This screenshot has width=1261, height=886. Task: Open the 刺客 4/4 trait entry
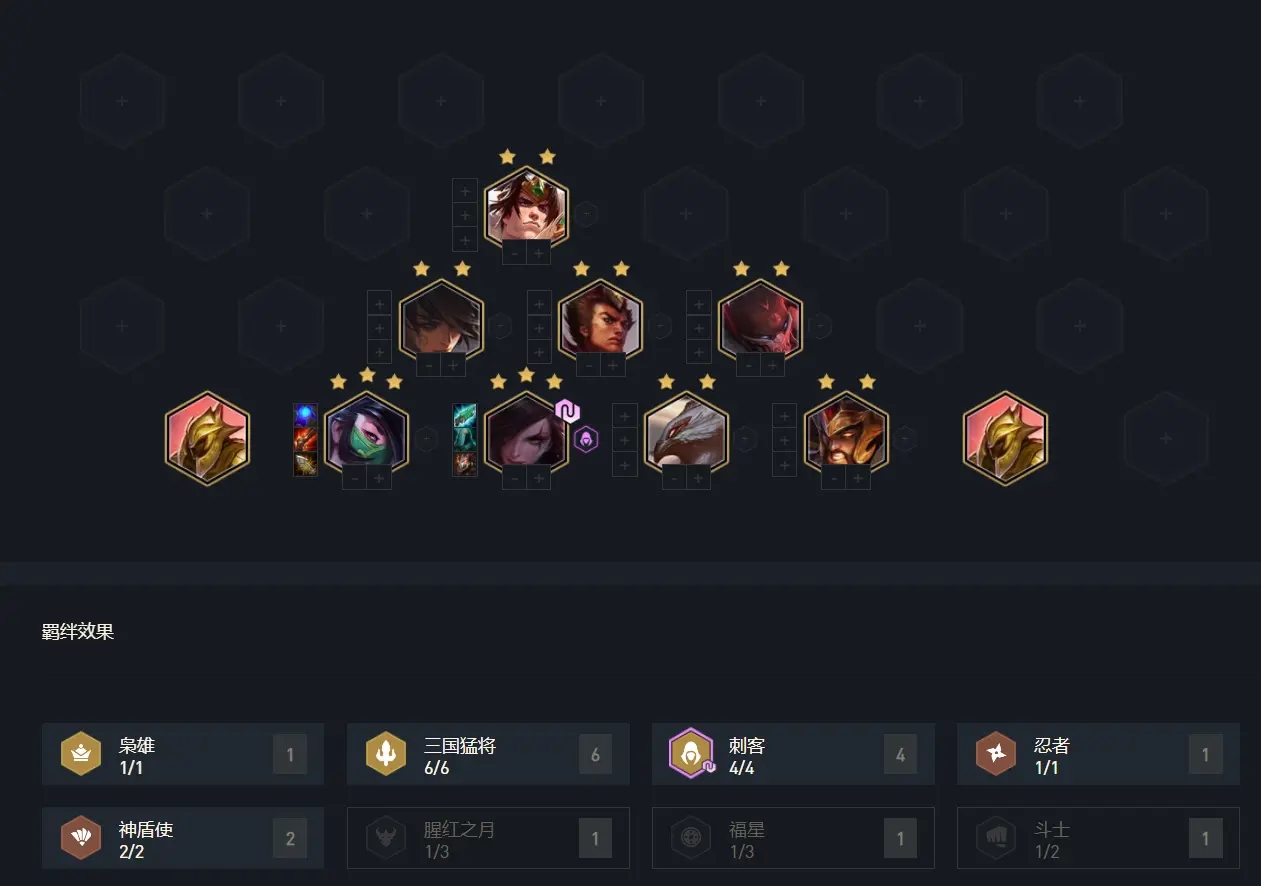point(793,754)
